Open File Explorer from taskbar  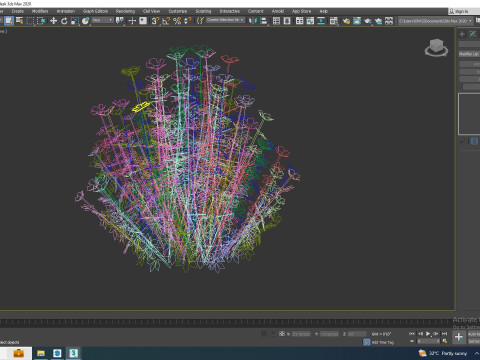pyautogui.click(x=41, y=353)
